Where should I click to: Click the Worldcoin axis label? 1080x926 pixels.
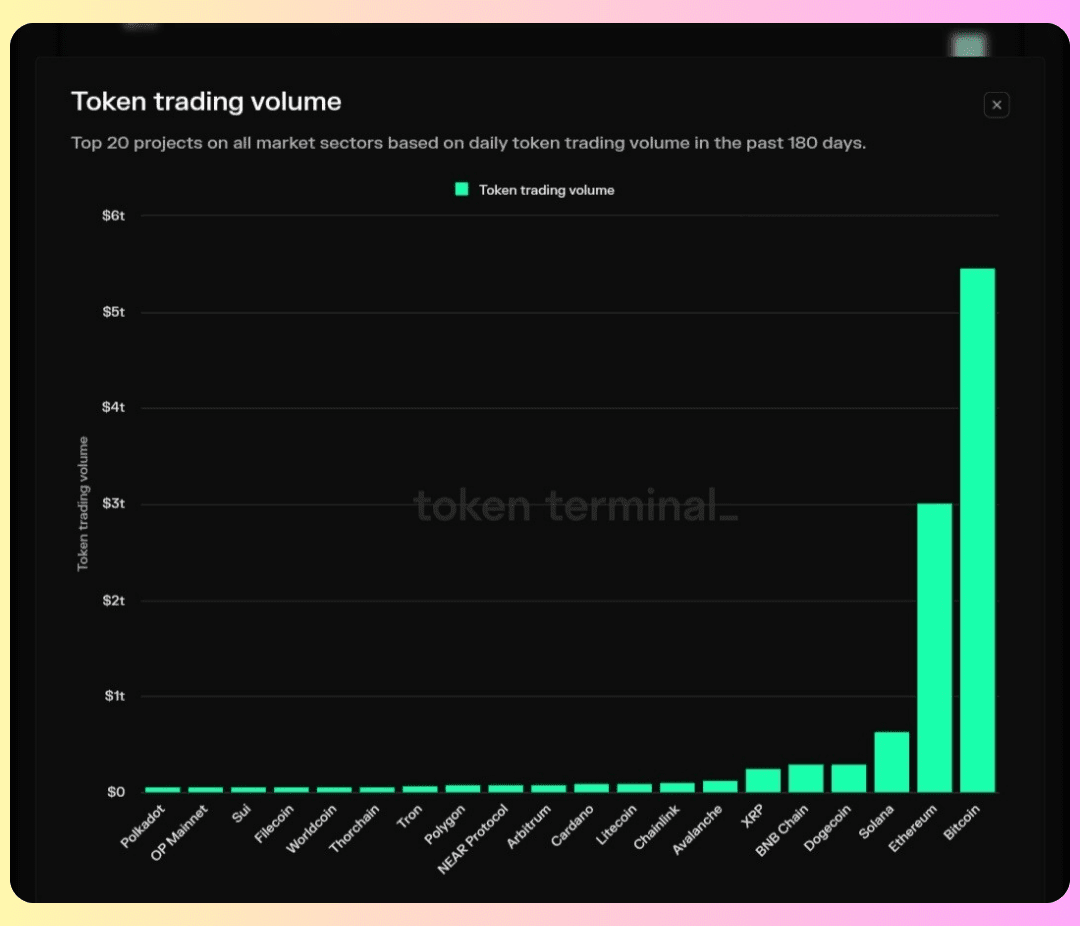pyautogui.click(x=312, y=829)
